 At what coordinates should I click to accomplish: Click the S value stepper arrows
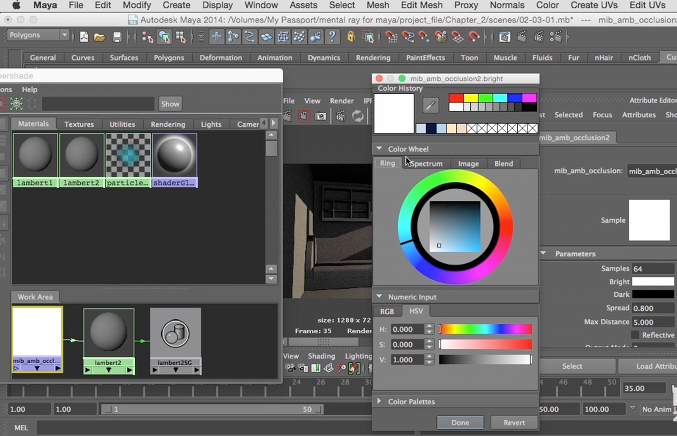click(429, 344)
